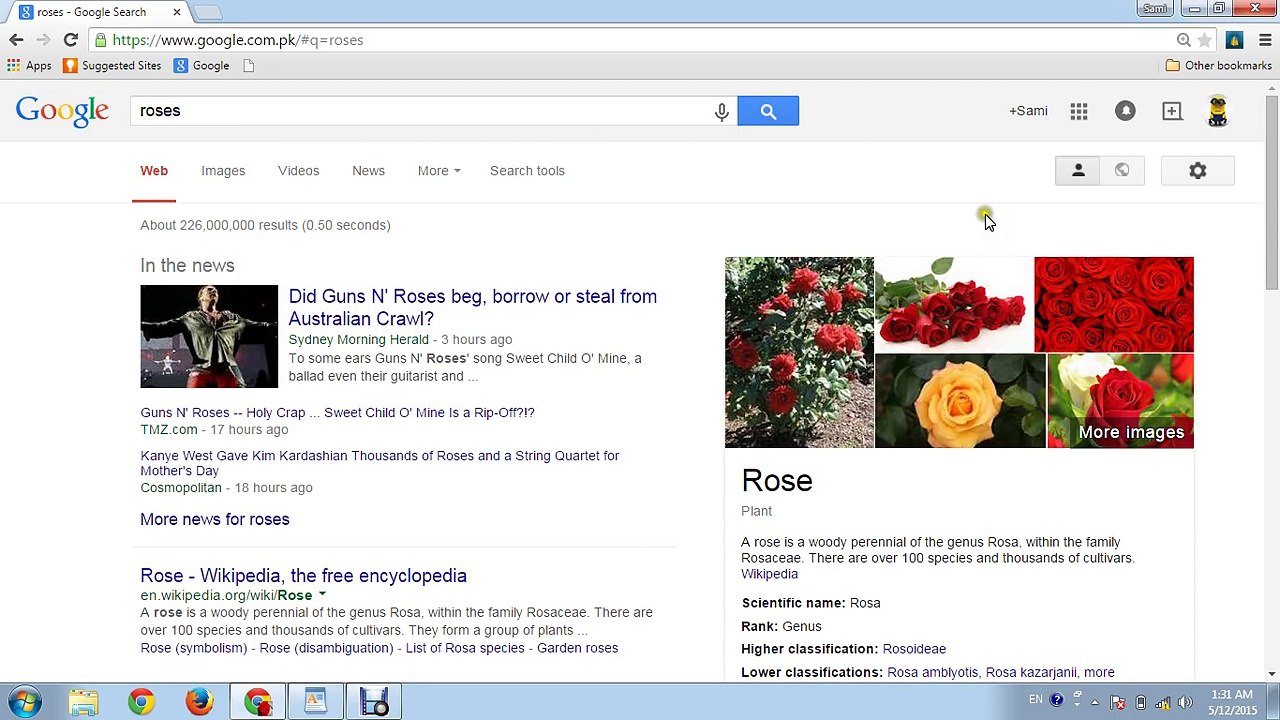Open the yellow rose image thumbnail
The width and height of the screenshot is (1280, 720).
click(x=960, y=401)
